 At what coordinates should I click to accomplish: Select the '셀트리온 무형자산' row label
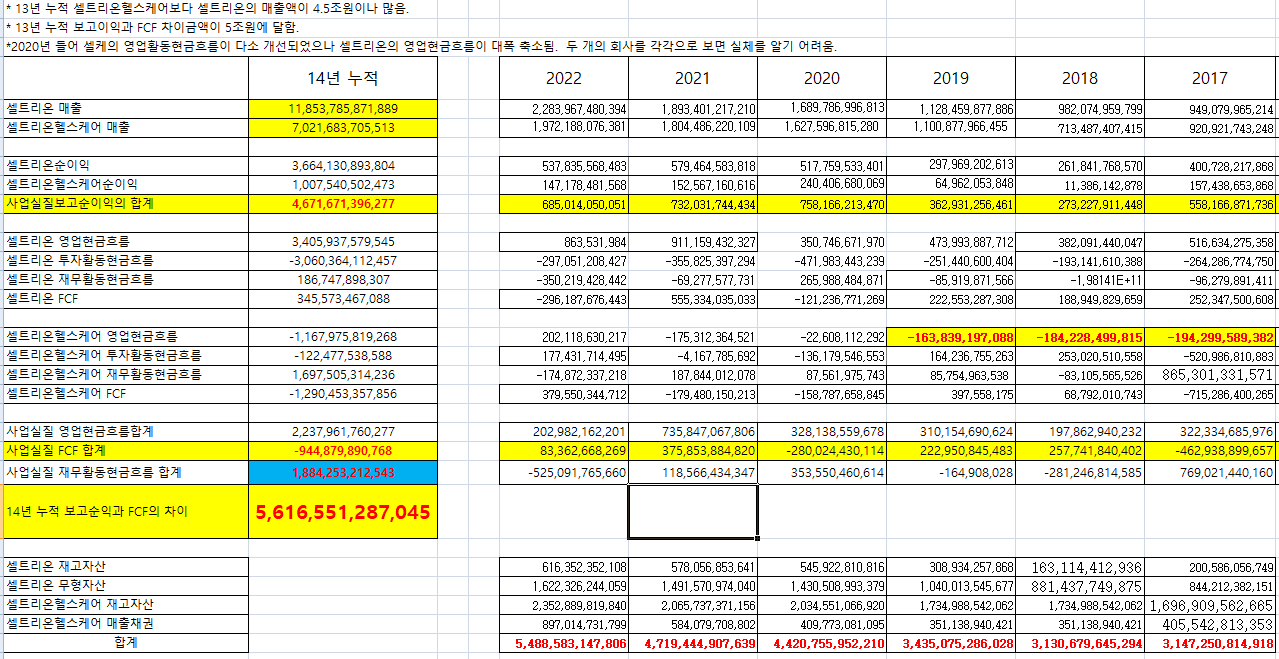tap(126, 585)
